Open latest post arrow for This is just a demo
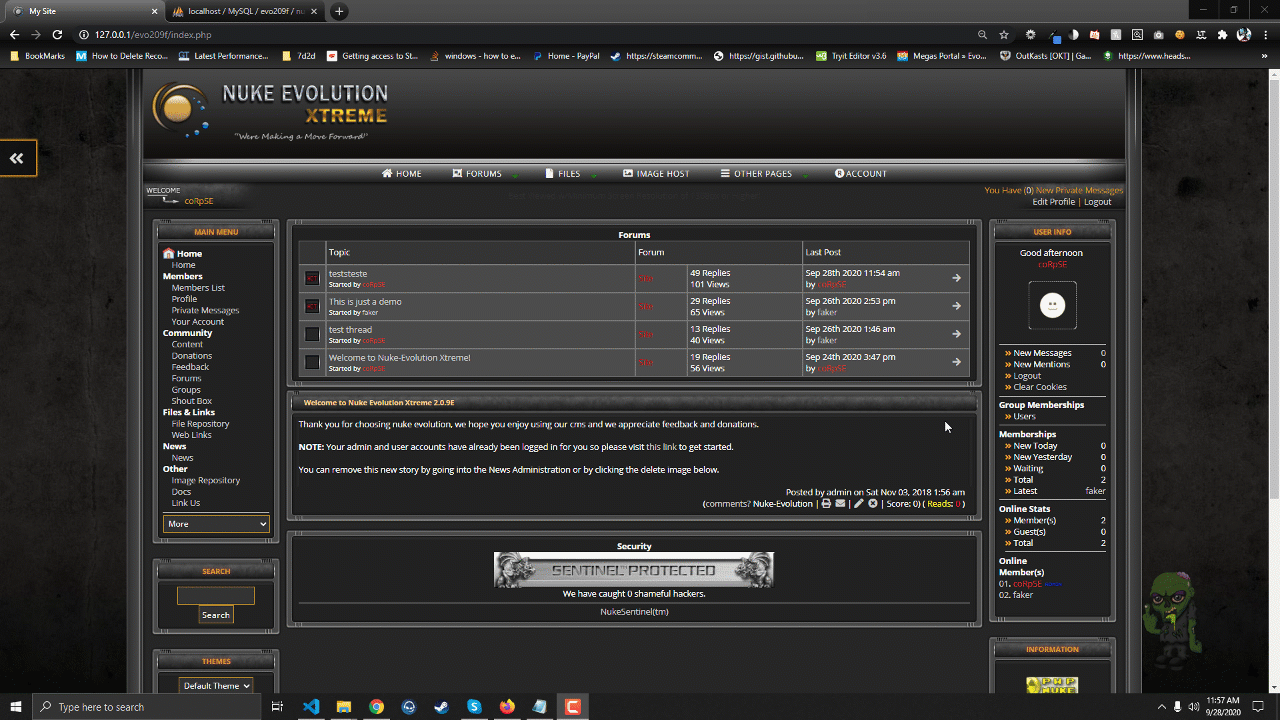This screenshot has height=720, width=1280. (956, 306)
